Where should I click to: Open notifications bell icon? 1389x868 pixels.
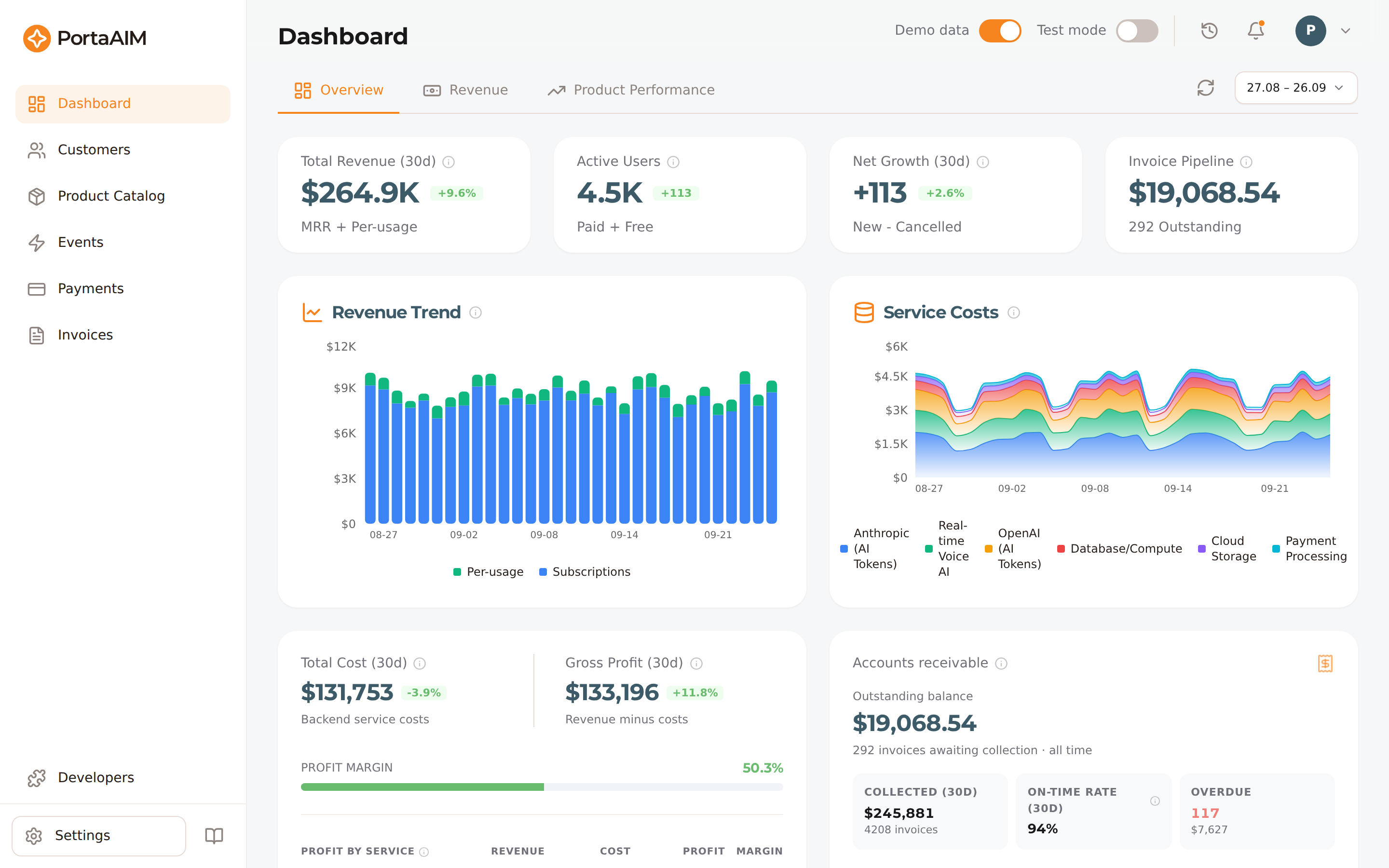pos(1256,30)
